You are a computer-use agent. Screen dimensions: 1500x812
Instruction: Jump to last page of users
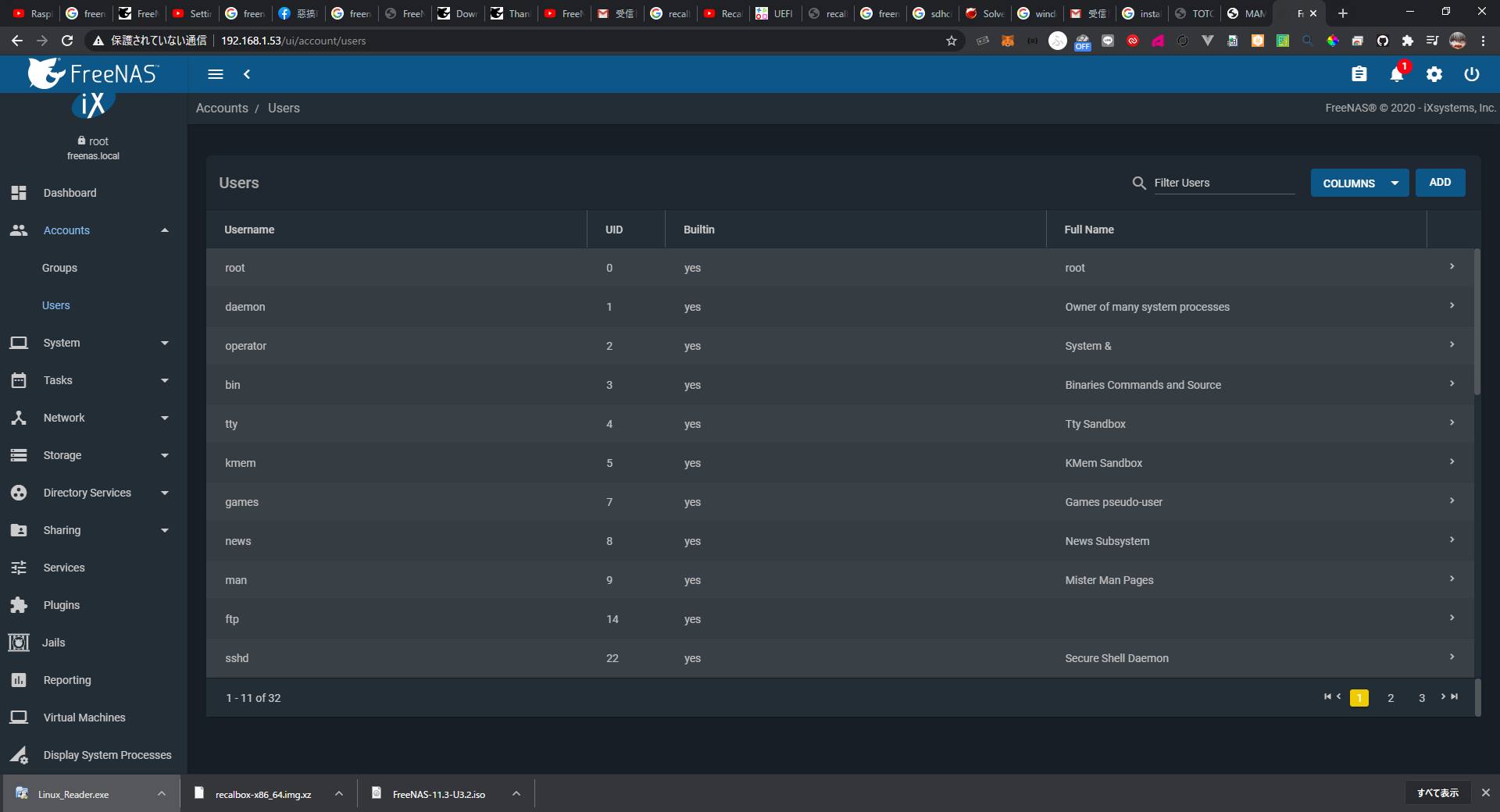point(1455,696)
